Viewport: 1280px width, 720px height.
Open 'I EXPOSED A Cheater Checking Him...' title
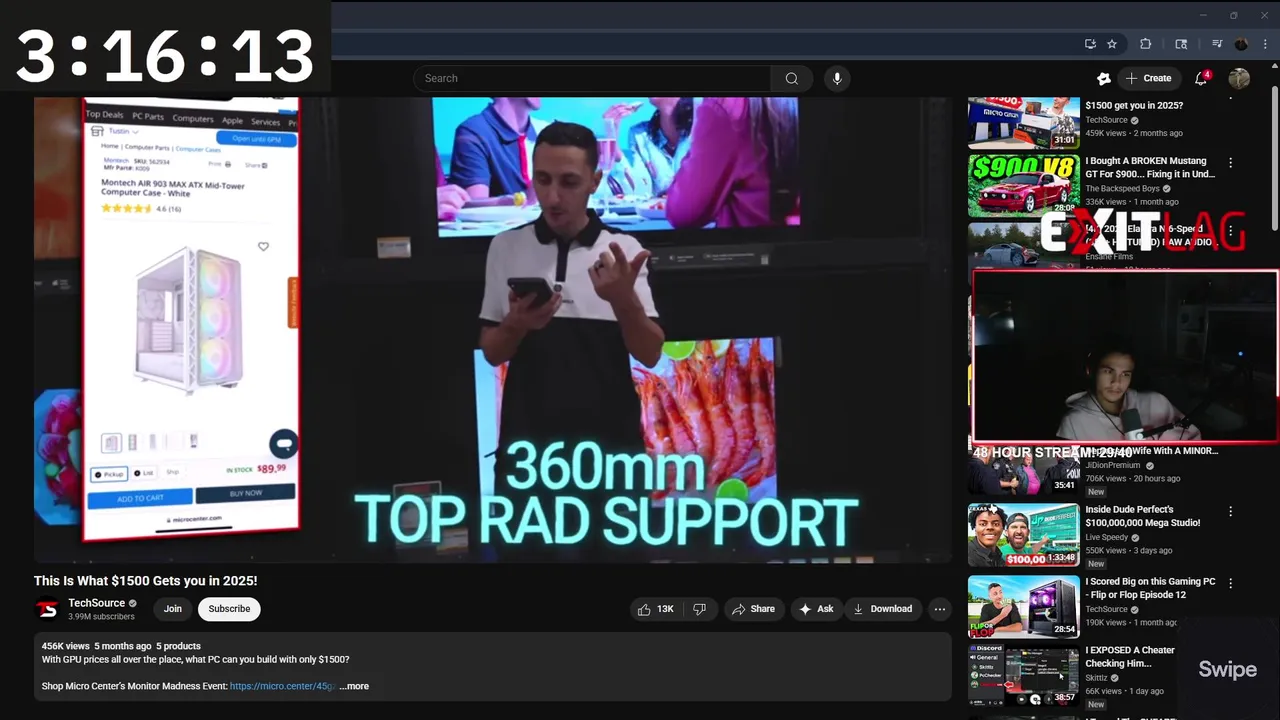point(1130,657)
